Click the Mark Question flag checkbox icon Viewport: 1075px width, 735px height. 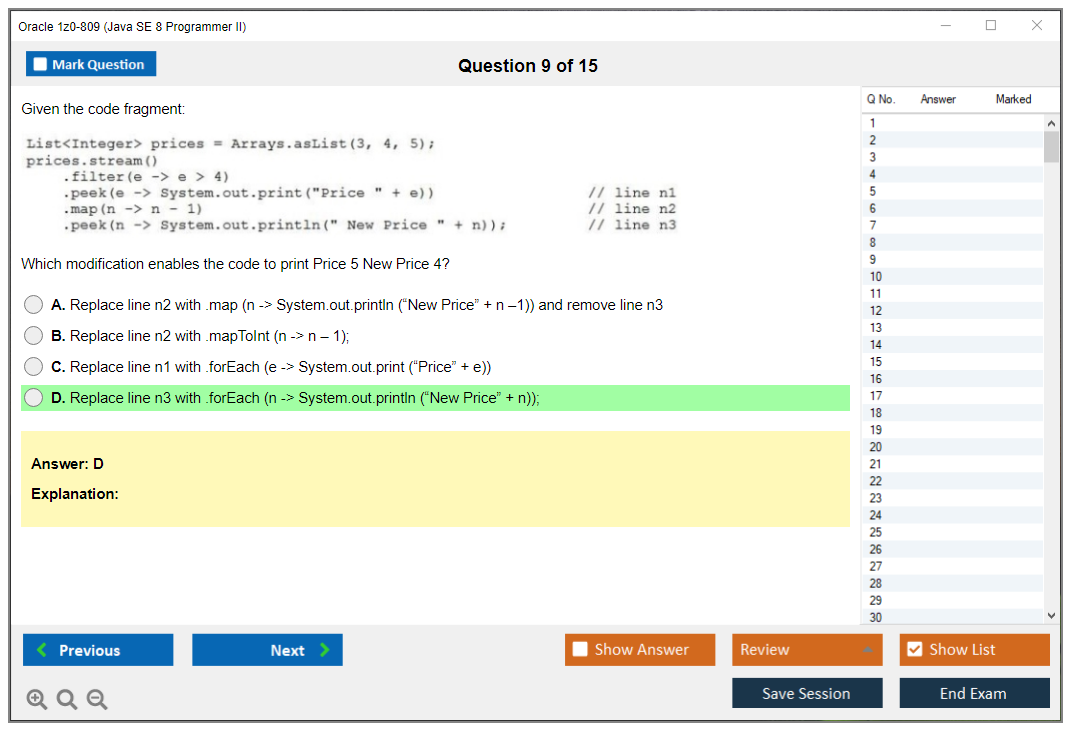click(39, 63)
